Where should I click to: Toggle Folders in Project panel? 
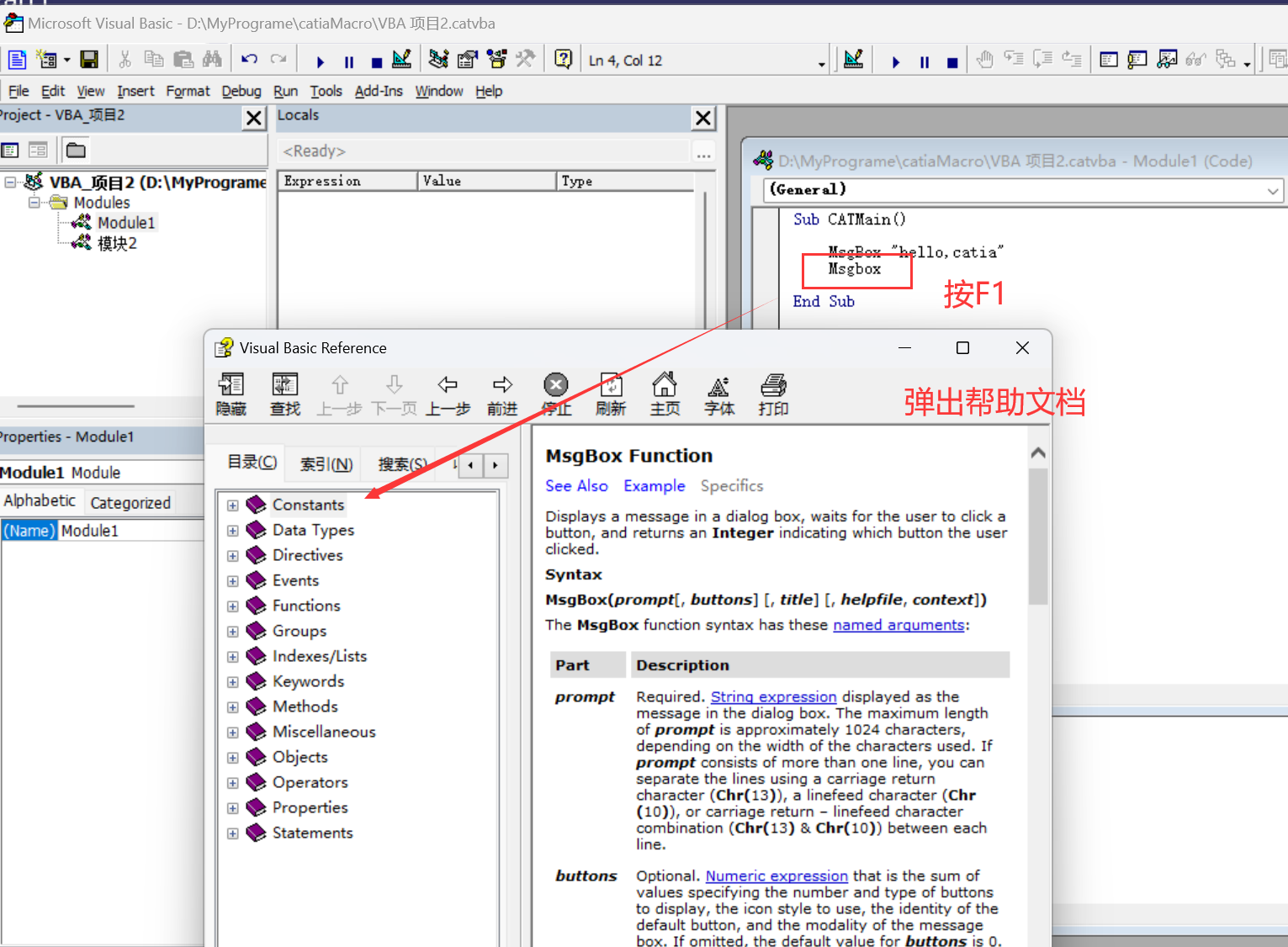[76, 151]
